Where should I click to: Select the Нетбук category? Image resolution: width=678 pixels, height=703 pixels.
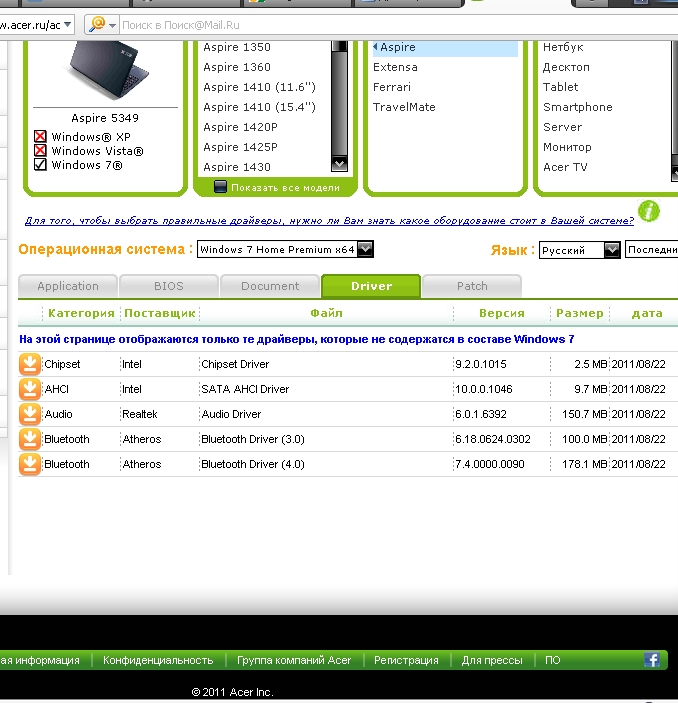point(563,47)
